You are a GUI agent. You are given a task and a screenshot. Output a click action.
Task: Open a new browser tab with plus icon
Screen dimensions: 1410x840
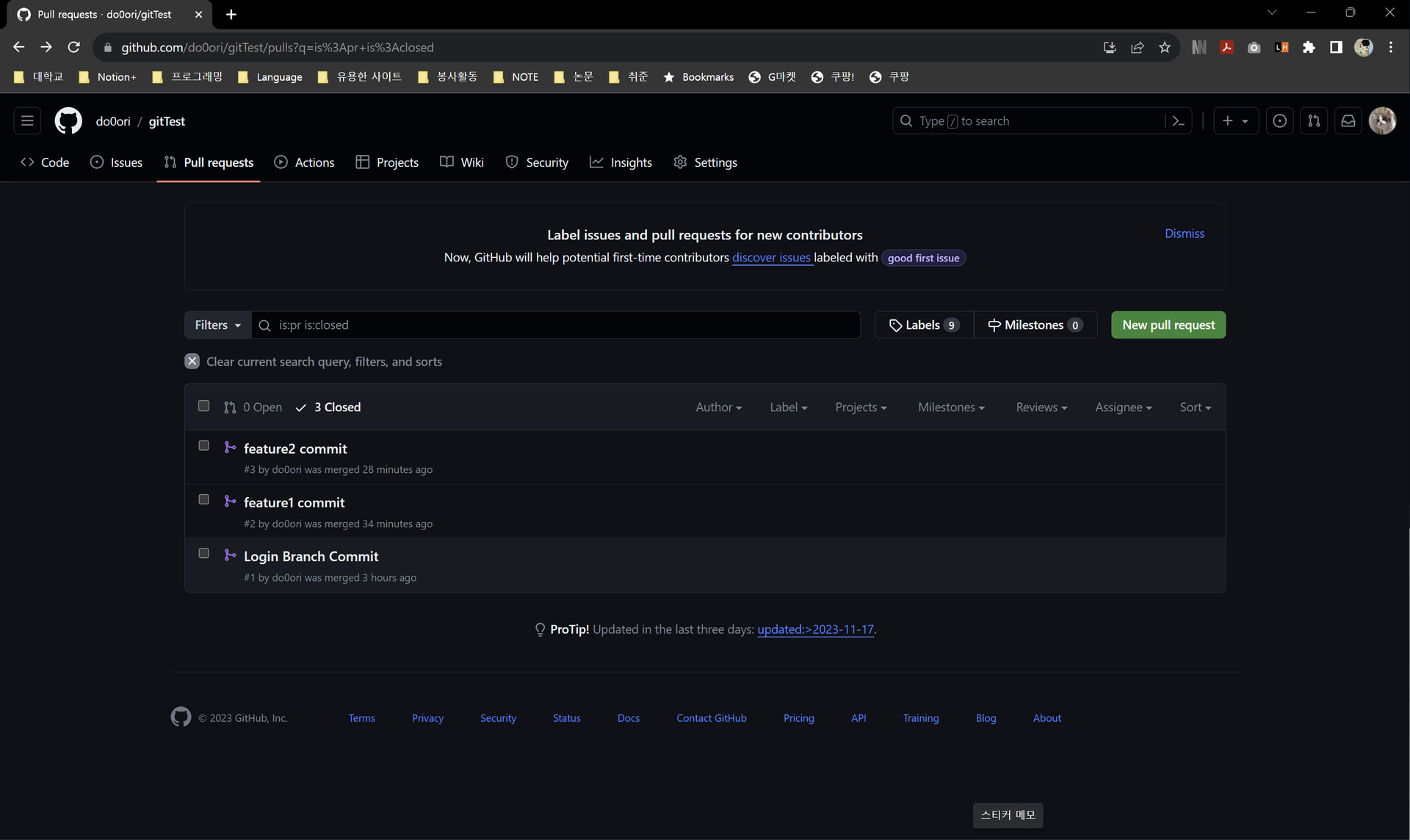231,14
